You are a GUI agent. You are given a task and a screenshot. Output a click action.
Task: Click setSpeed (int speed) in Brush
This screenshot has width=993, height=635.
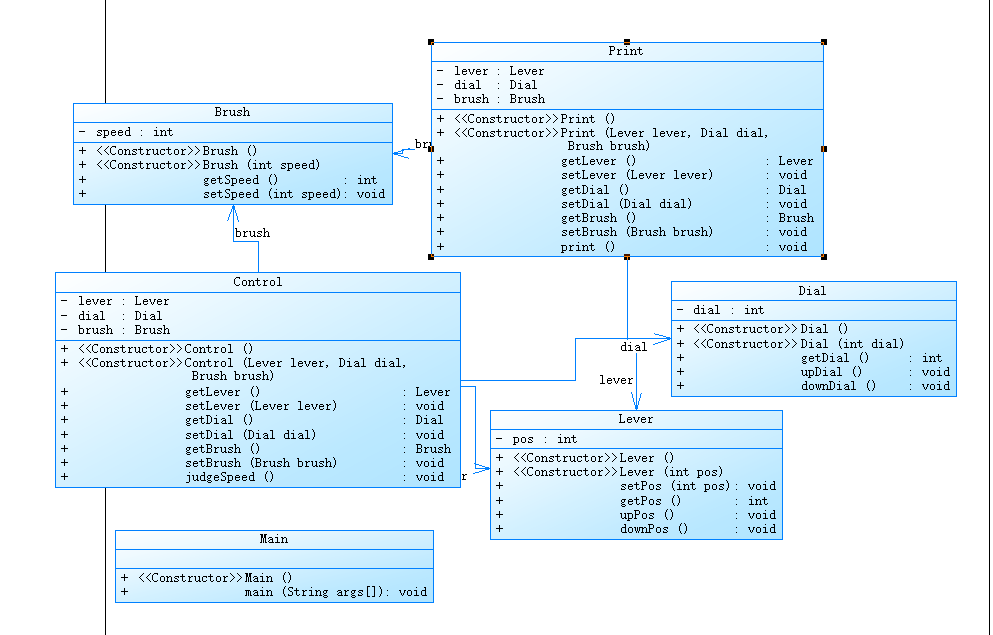(272, 194)
